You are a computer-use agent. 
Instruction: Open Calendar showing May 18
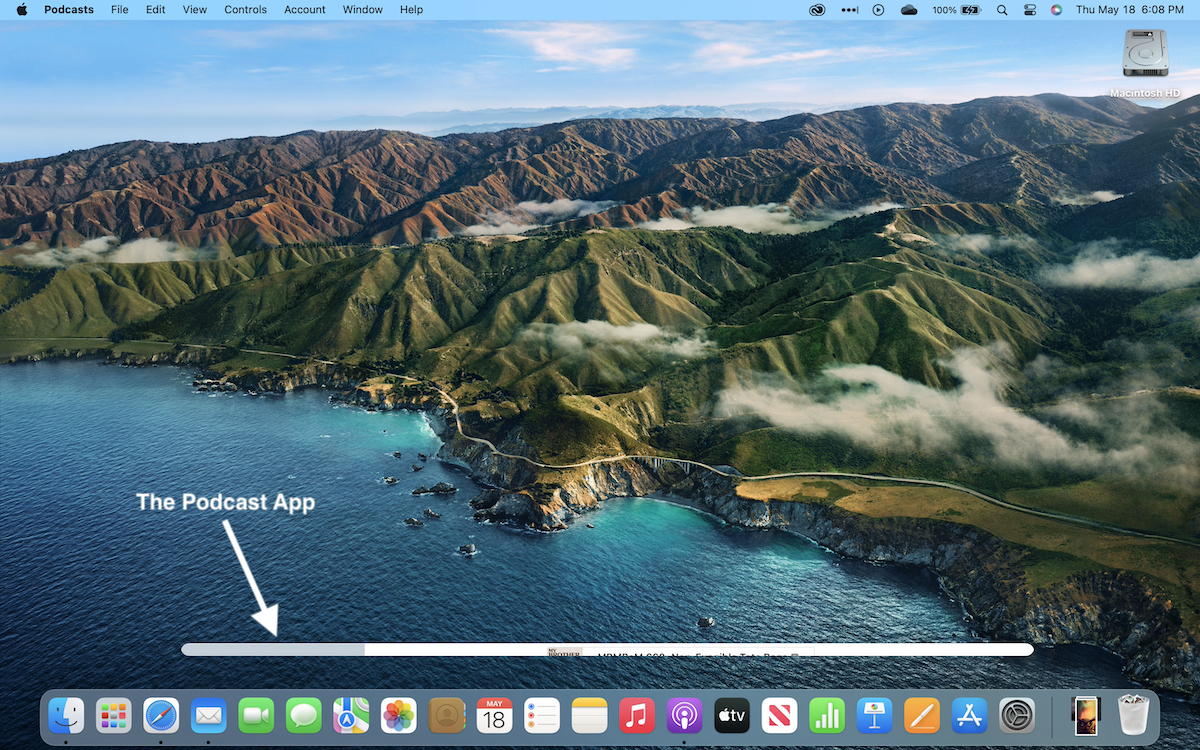(x=494, y=716)
